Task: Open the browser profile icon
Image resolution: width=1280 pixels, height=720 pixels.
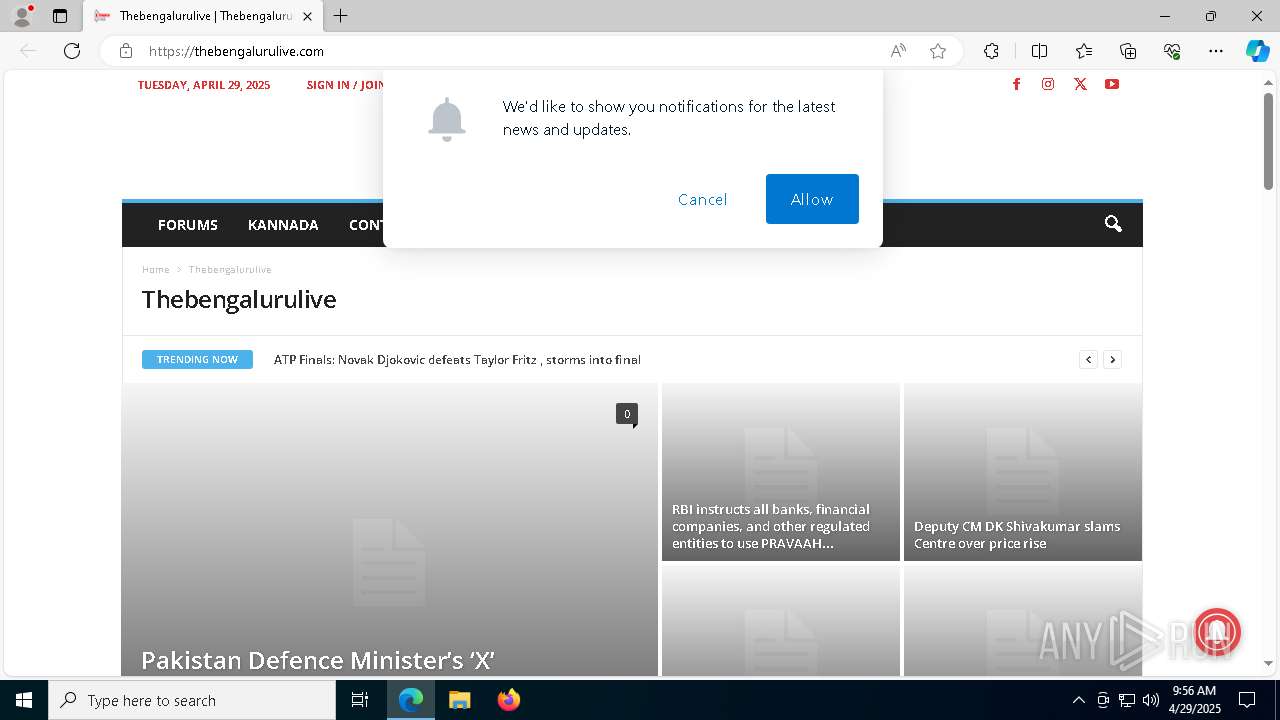Action: click(x=21, y=16)
